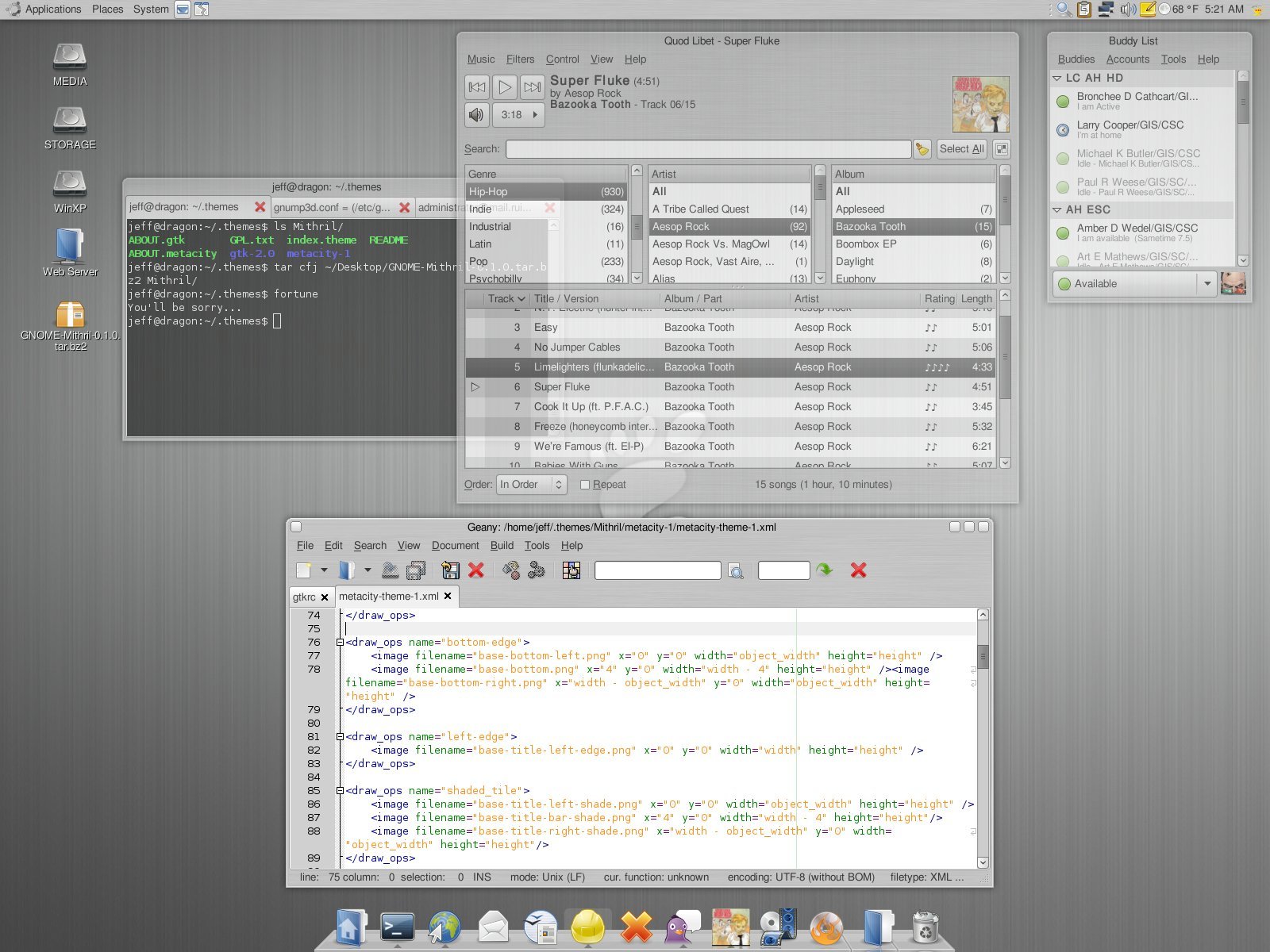Viewport: 1270px width, 952px height.
Task: Collapse the draw_ops left-edge fold marker
Action: tap(340, 737)
